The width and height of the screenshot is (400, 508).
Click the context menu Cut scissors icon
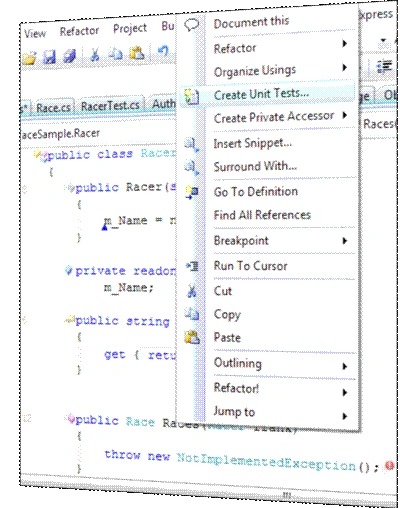(x=192, y=291)
